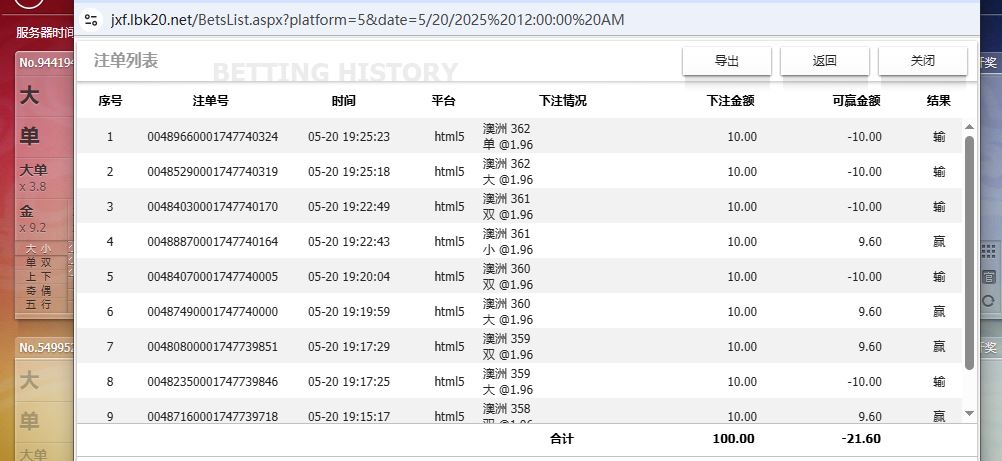Close the bet list with 关闭

922,61
